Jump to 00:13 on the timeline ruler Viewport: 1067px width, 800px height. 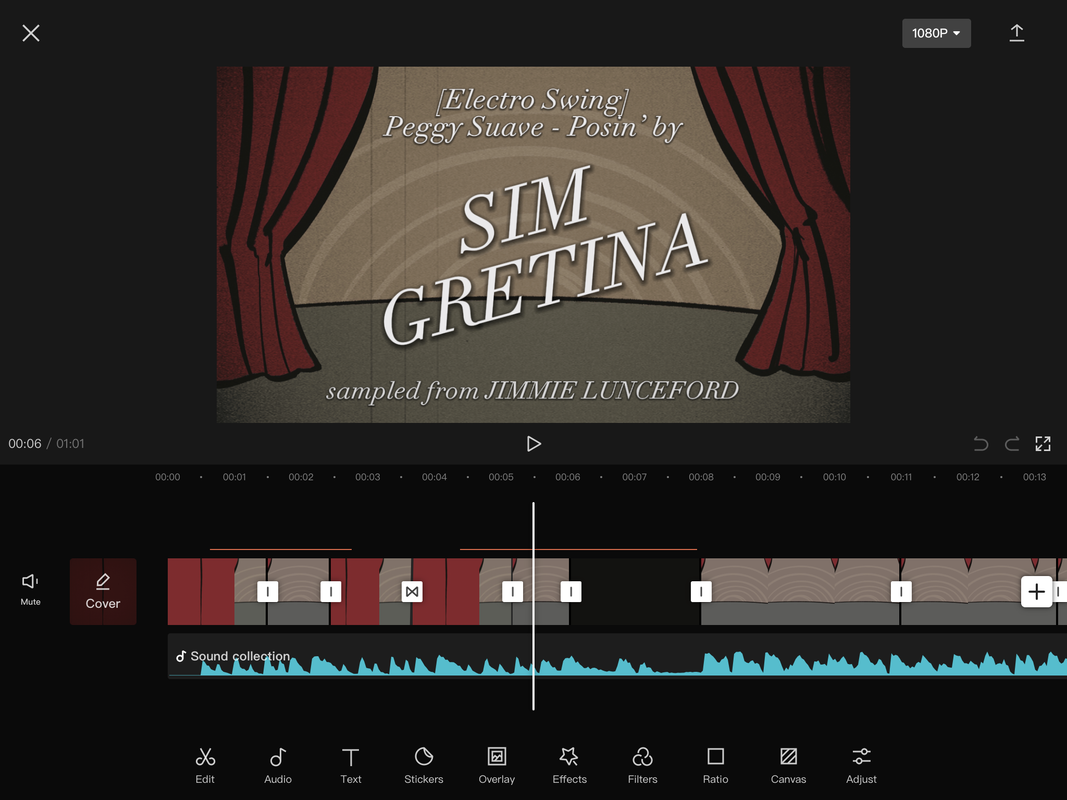point(1034,477)
